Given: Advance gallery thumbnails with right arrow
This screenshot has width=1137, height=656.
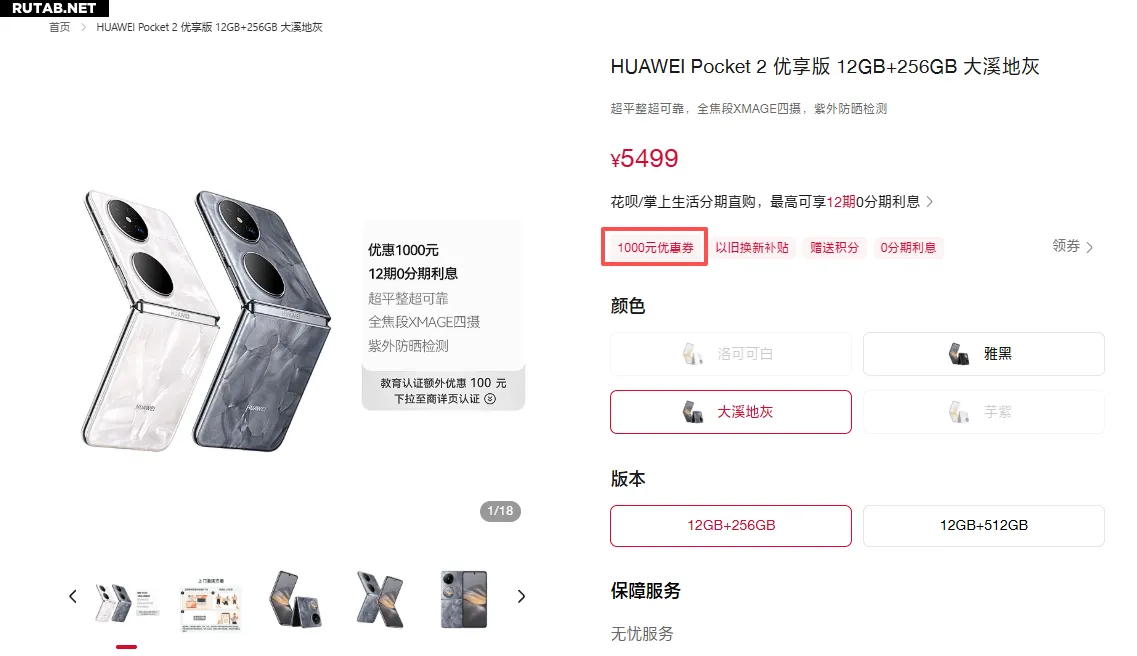Looking at the screenshot, I should 521,597.
